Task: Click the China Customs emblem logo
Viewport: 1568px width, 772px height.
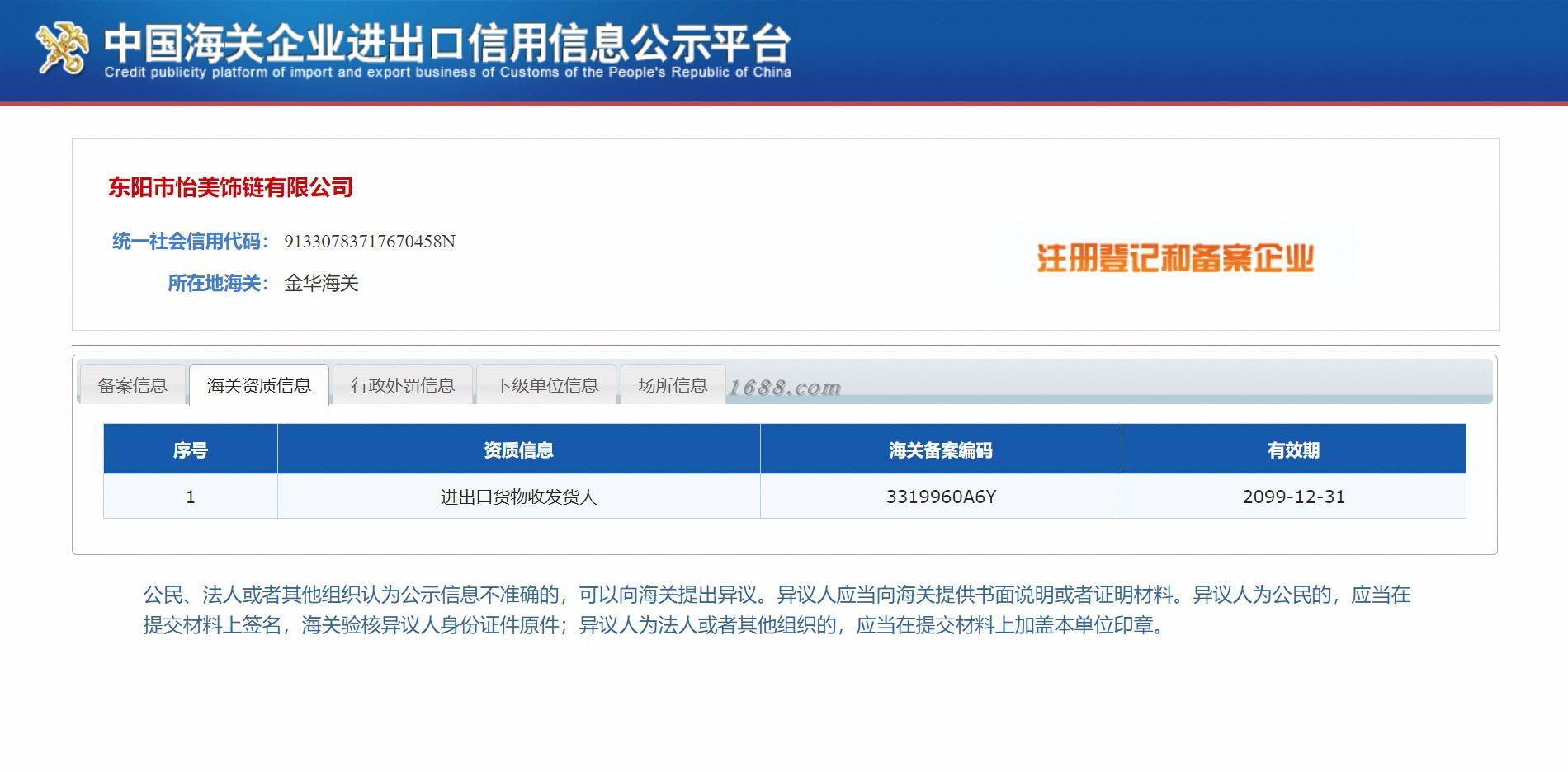Action: point(63,49)
